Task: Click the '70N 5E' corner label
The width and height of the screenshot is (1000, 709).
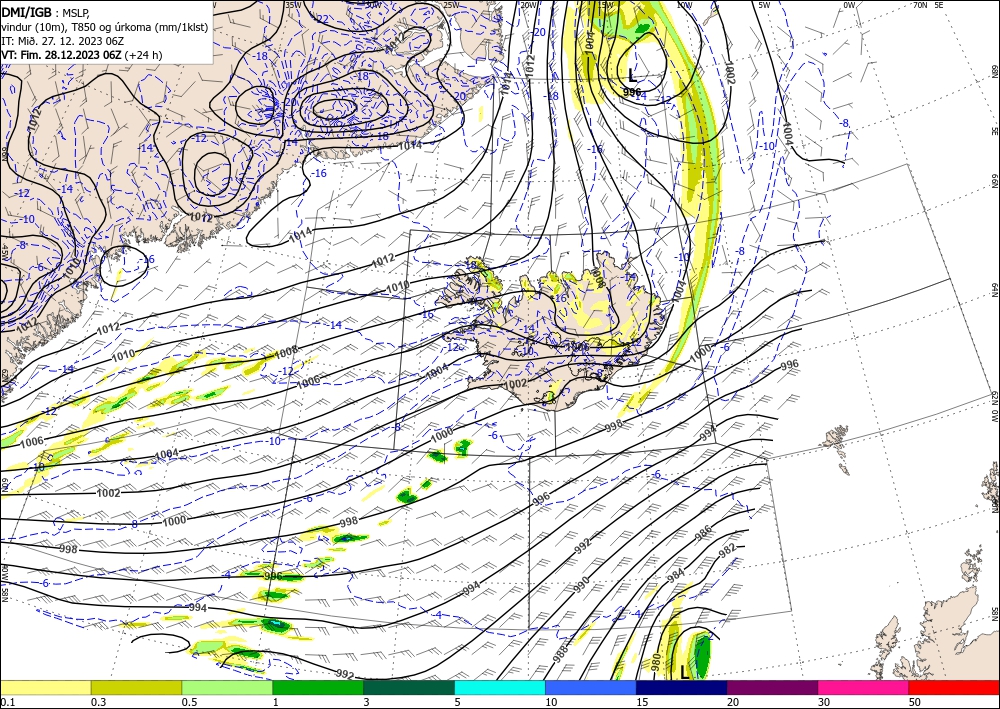Action: (928, 5)
